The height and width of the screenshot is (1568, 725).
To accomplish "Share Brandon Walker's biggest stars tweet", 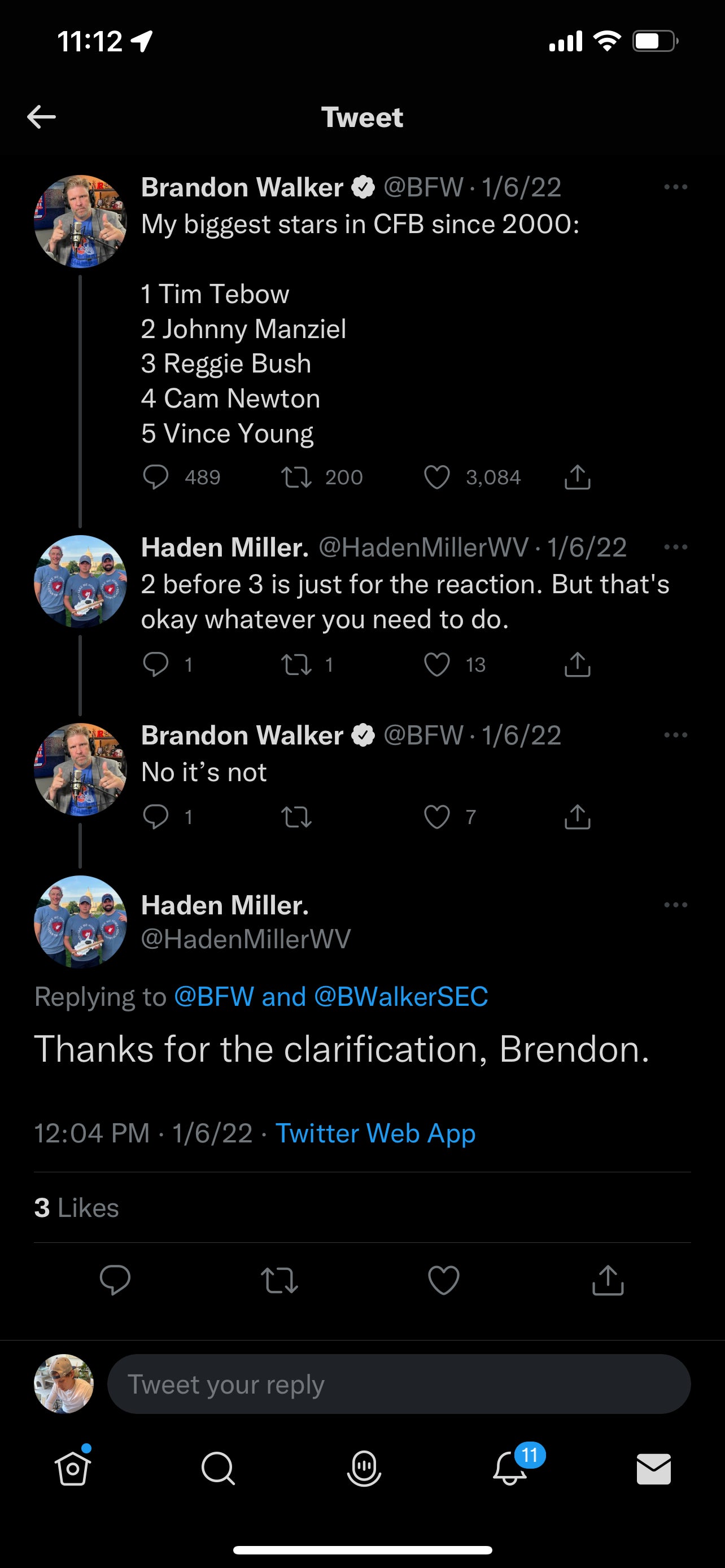I will 577,477.
